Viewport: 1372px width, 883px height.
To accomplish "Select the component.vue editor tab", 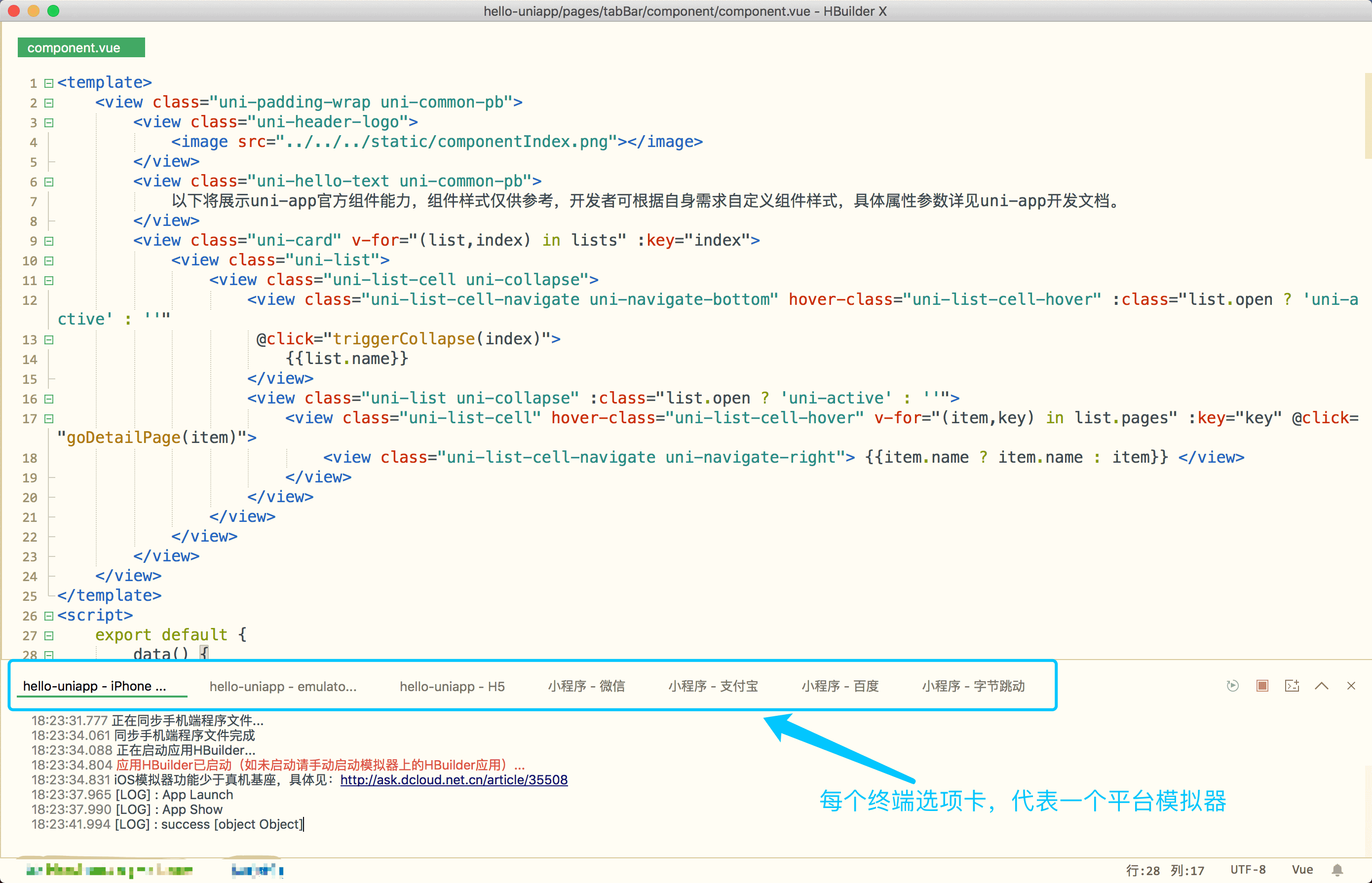I will click(x=81, y=47).
